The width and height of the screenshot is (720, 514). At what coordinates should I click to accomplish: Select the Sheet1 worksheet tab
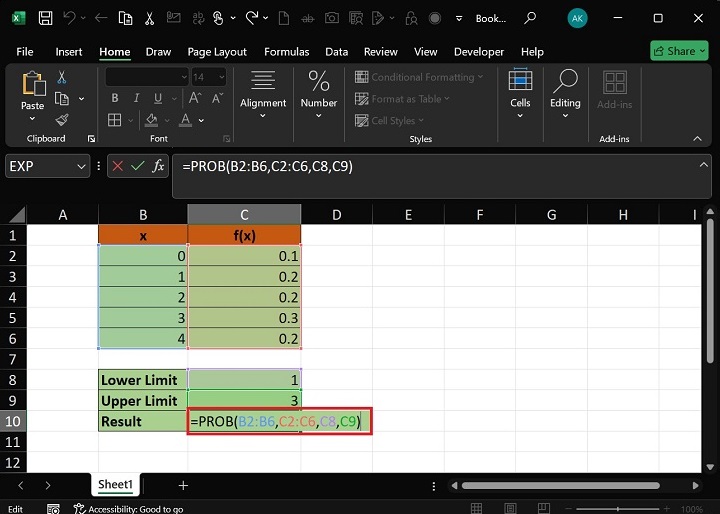pyautogui.click(x=115, y=485)
